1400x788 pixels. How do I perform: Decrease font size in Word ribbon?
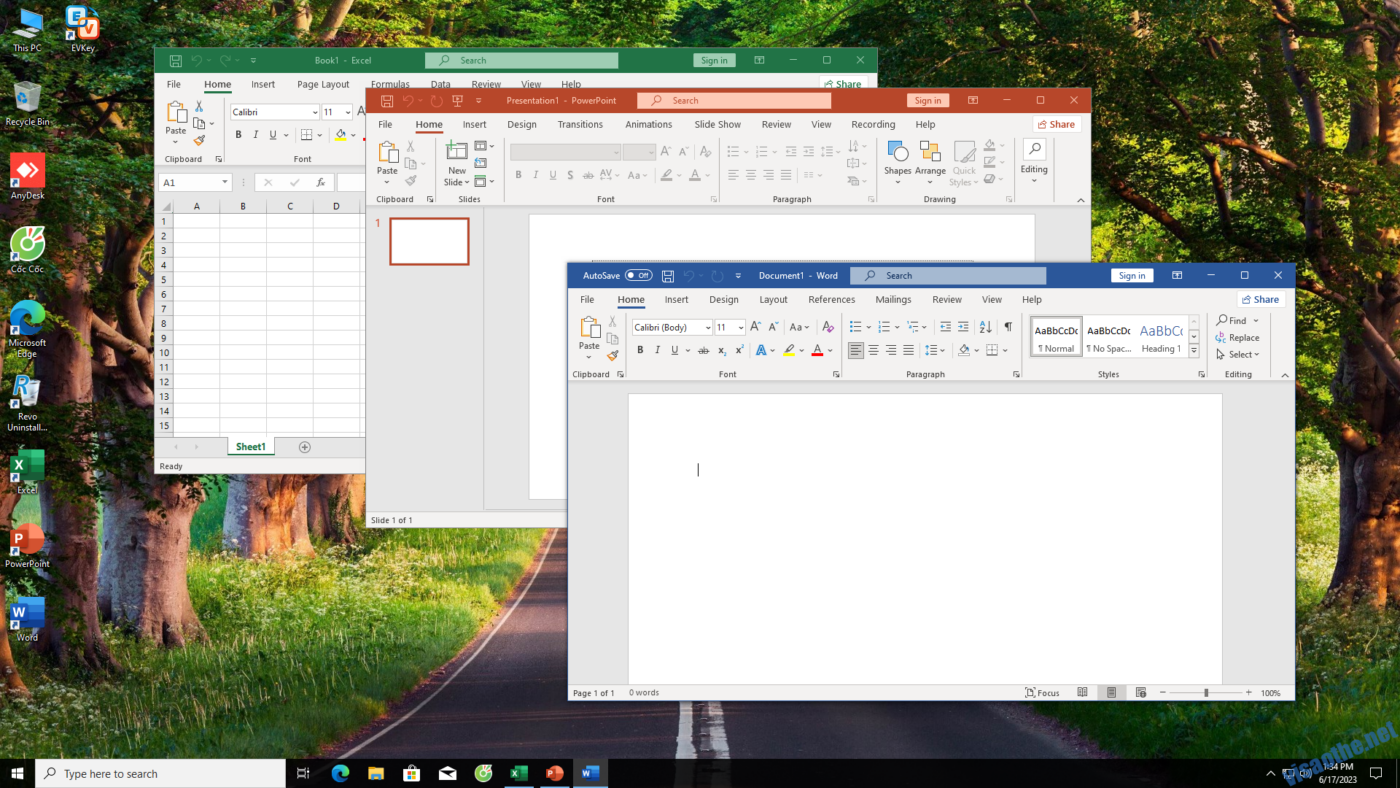(773, 327)
